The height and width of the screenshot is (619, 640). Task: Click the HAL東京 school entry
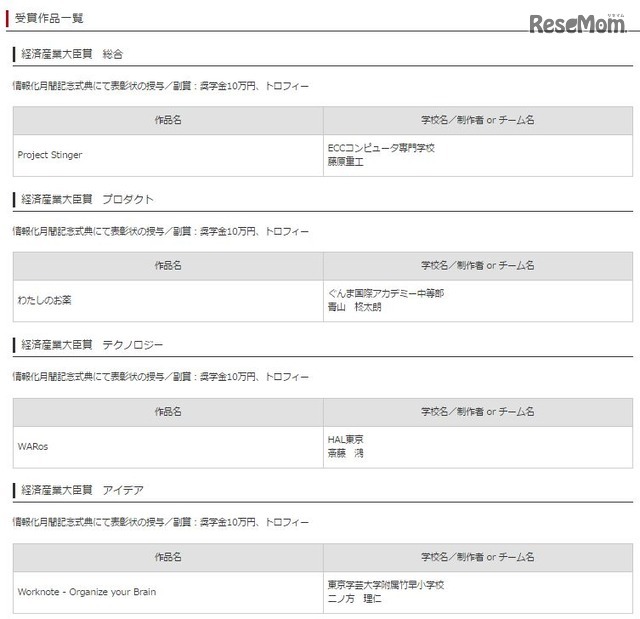345,439
